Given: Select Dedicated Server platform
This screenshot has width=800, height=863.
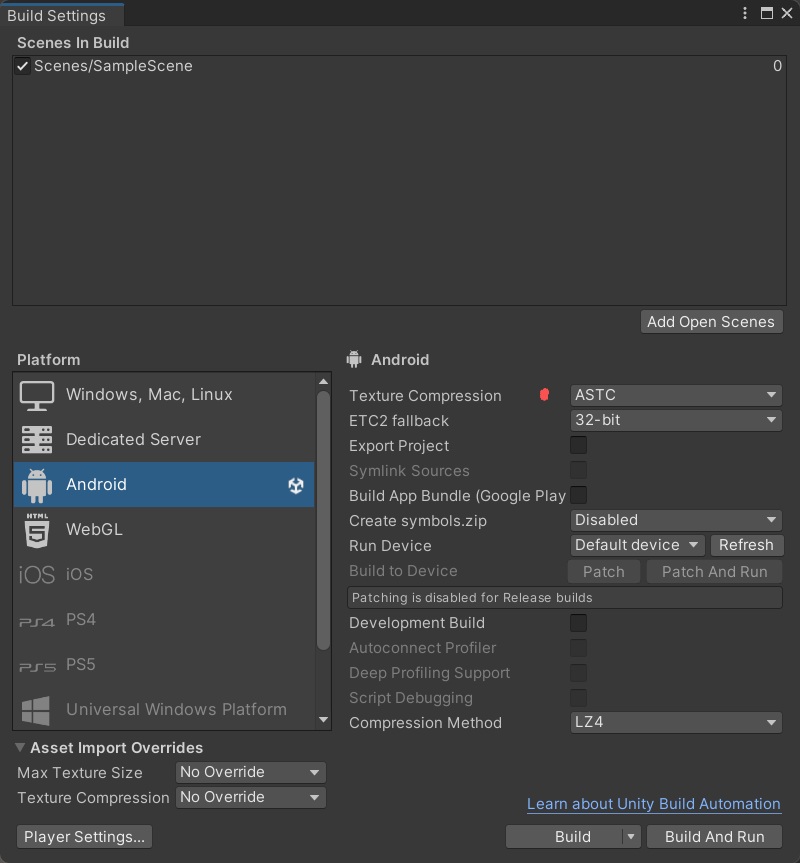Looking at the screenshot, I should pyautogui.click(x=164, y=440).
